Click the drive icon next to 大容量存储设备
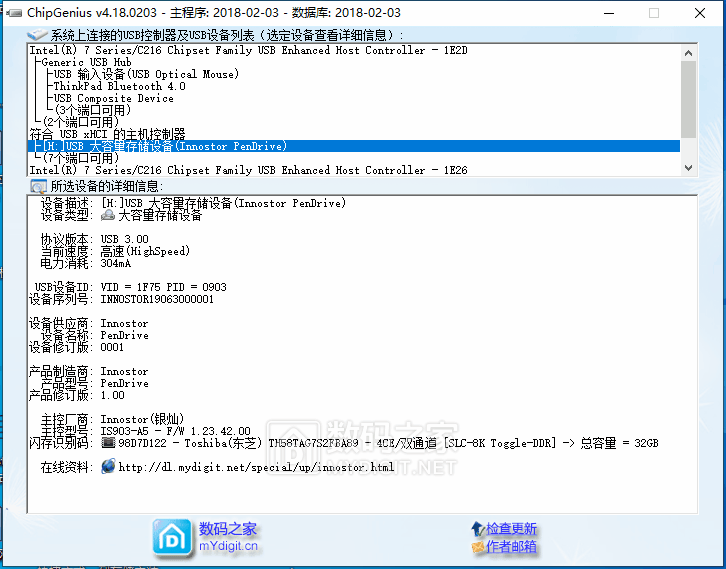The image size is (726, 569). (108, 215)
